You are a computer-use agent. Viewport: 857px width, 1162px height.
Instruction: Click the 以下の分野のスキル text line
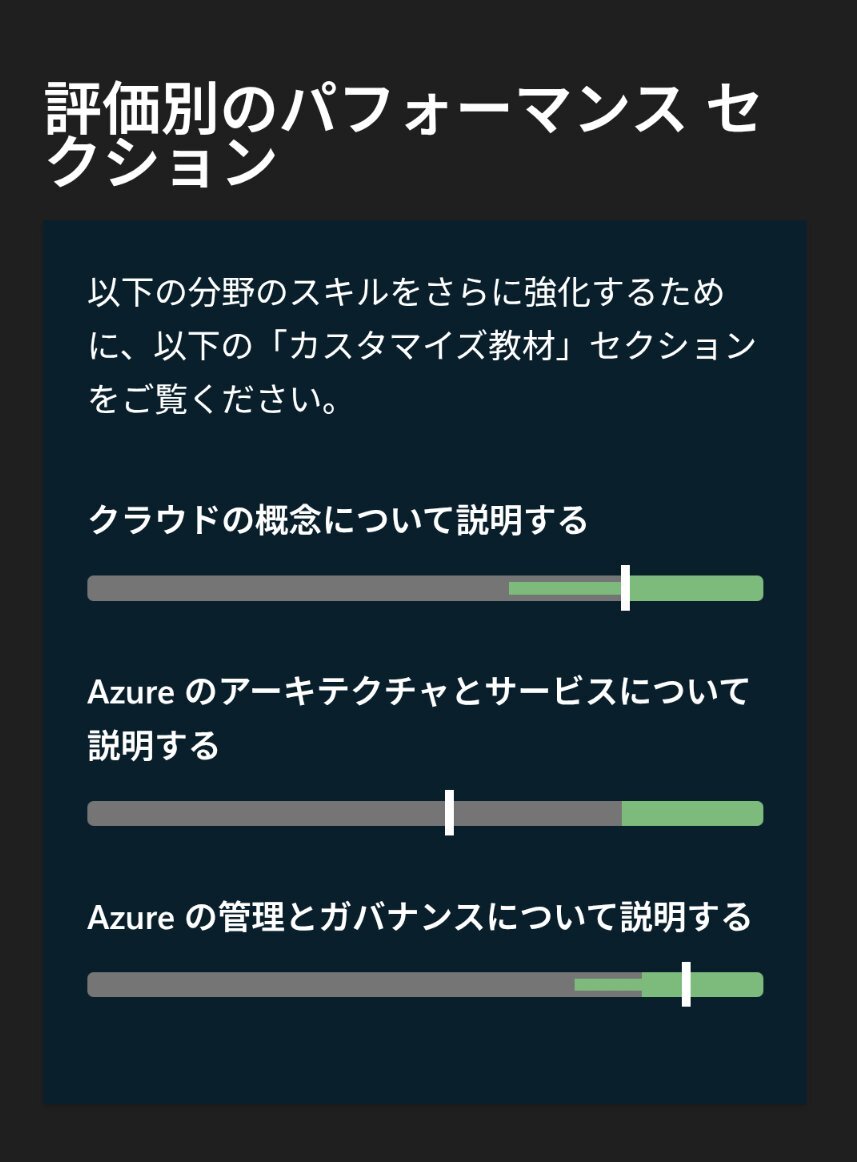click(x=405, y=294)
